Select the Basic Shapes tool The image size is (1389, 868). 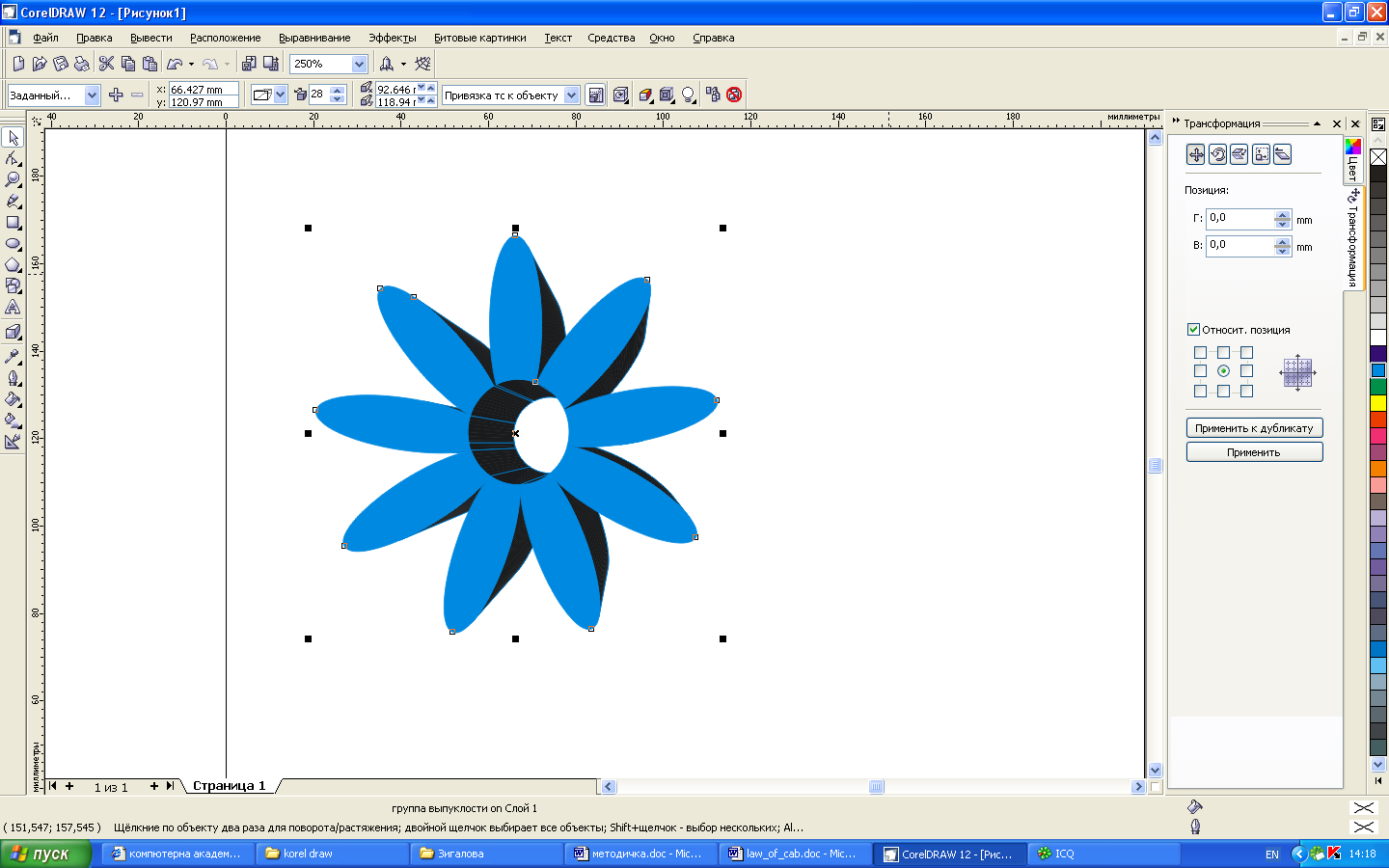point(13,285)
